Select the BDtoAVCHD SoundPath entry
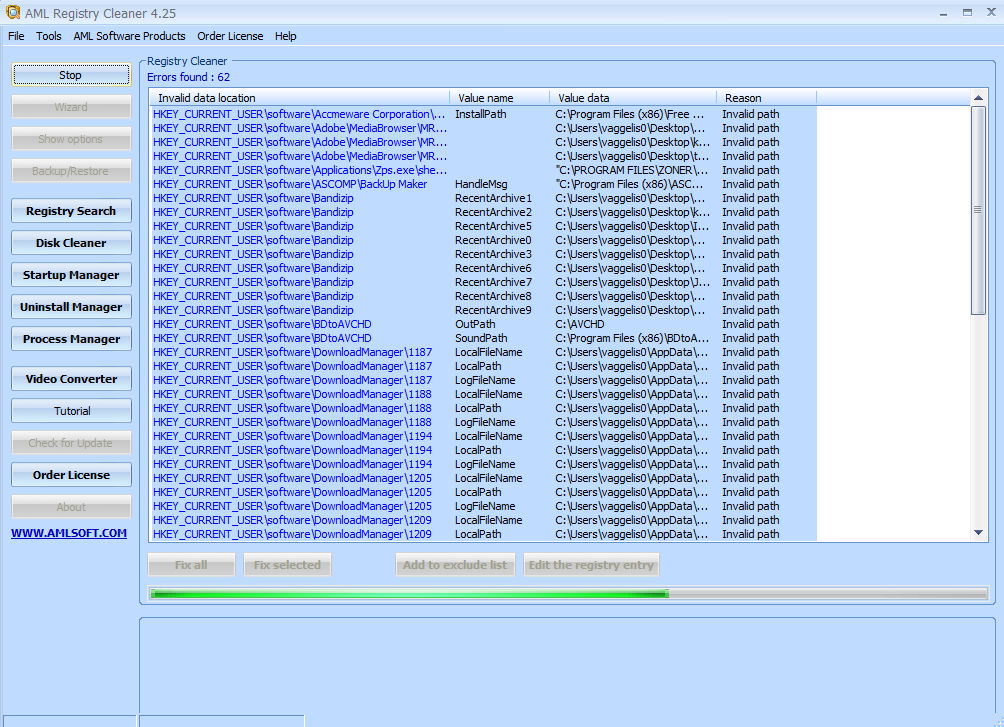1004x727 pixels. click(483, 338)
